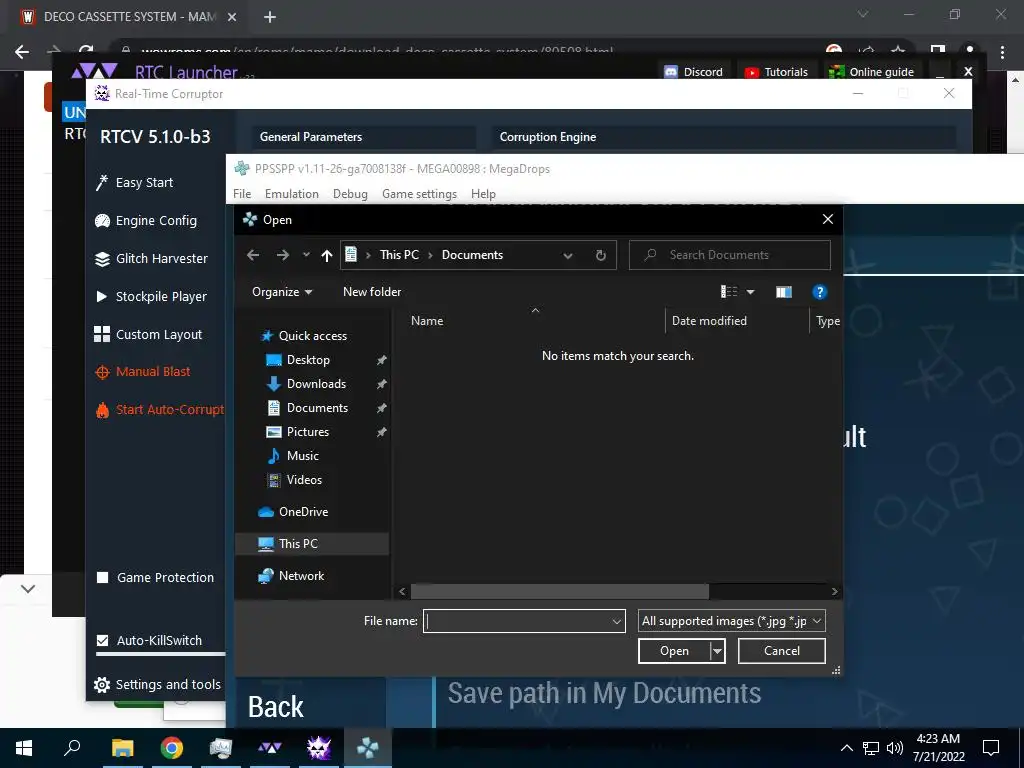Open PPSSPP File menu
The height and width of the screenshot is (768, 1024).
tap(242, 194)
